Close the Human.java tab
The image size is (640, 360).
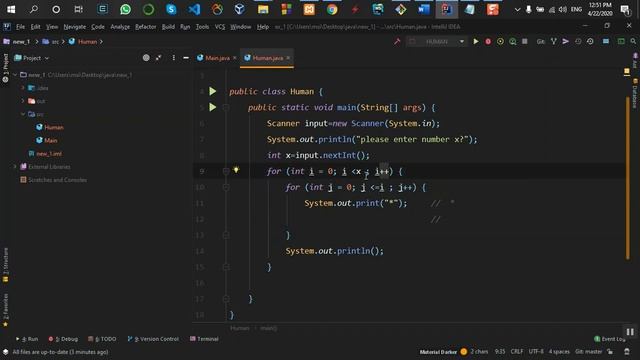click(288, 58)
